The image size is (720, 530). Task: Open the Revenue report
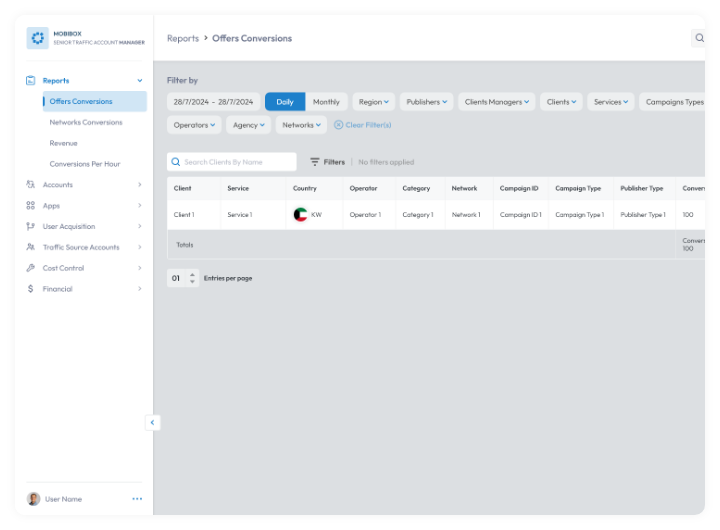click(63, 143)
